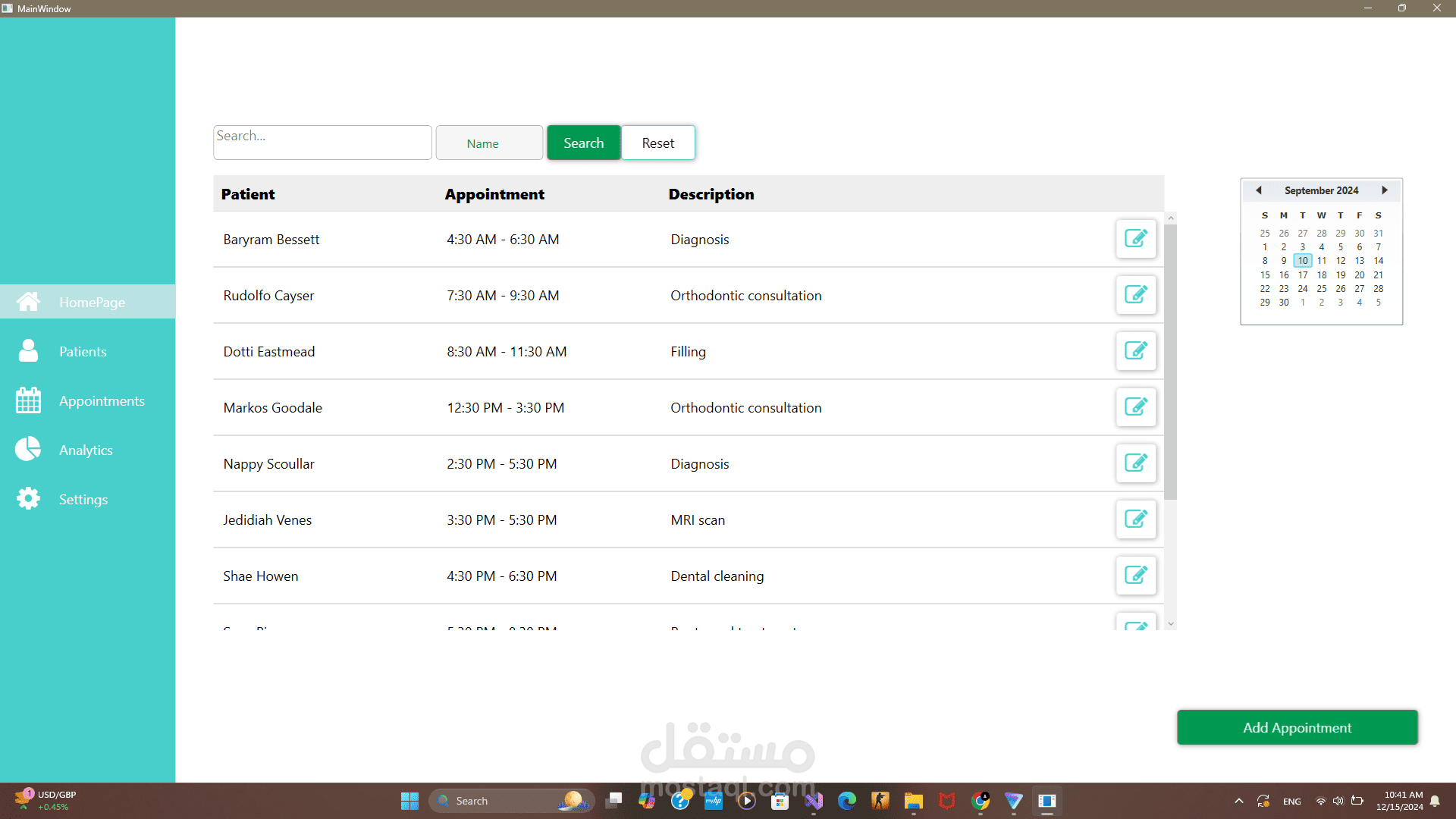Edit Markos Goodale's appointment with pencil icon
Image resolution: width=1456 pixels, height=819 pixels.
[x=1135, y=407]
